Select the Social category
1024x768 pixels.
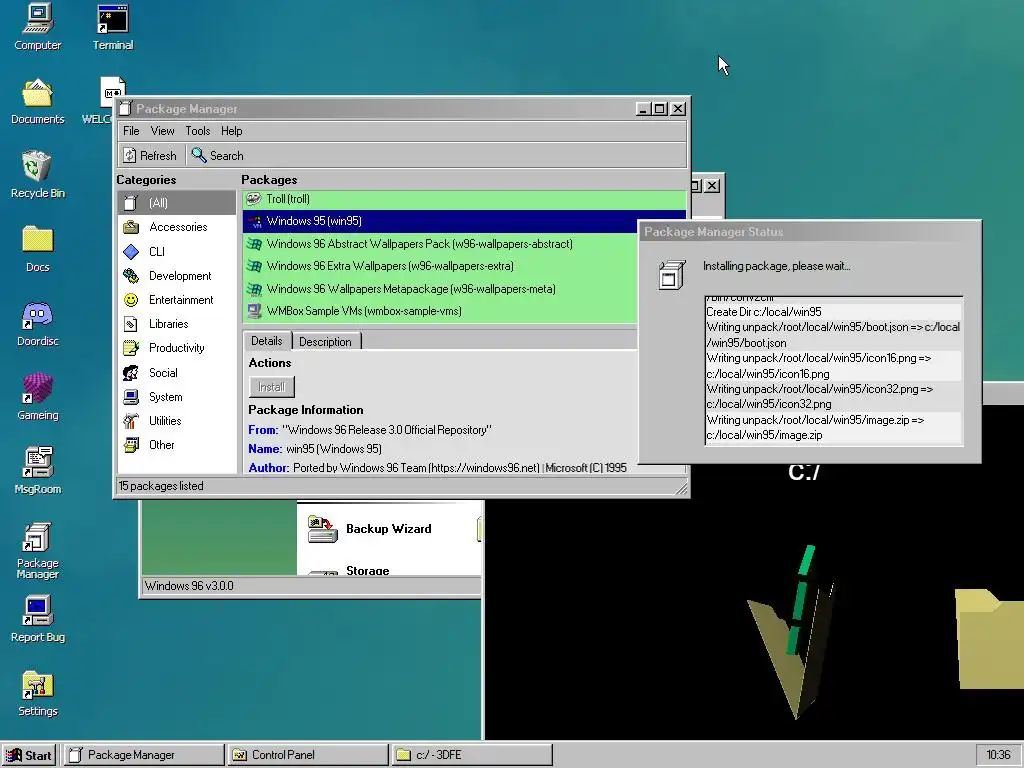click(176, 372)
